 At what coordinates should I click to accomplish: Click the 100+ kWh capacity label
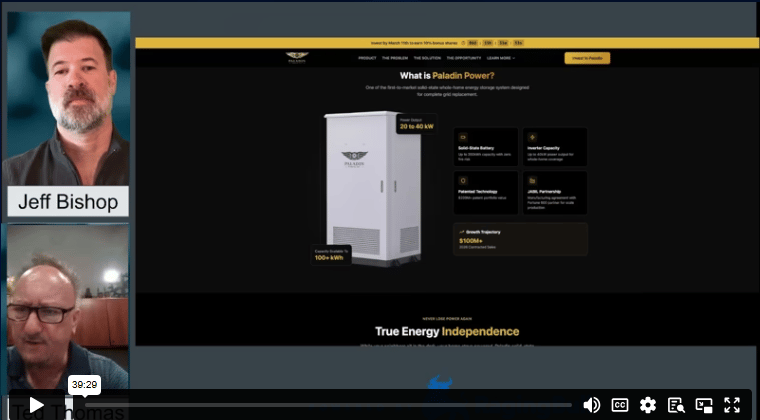[x=331, y=255]
